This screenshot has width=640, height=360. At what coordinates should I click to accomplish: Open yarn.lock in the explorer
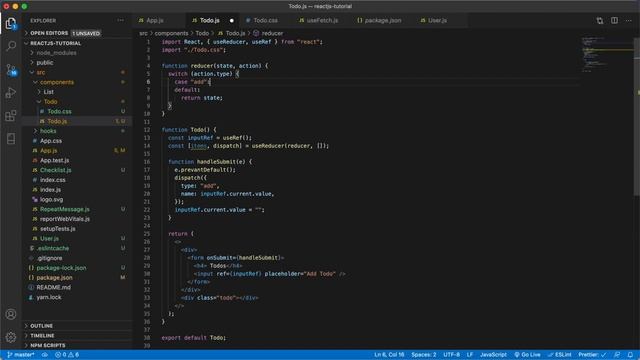pyautogui.click(x=49, y=298)
